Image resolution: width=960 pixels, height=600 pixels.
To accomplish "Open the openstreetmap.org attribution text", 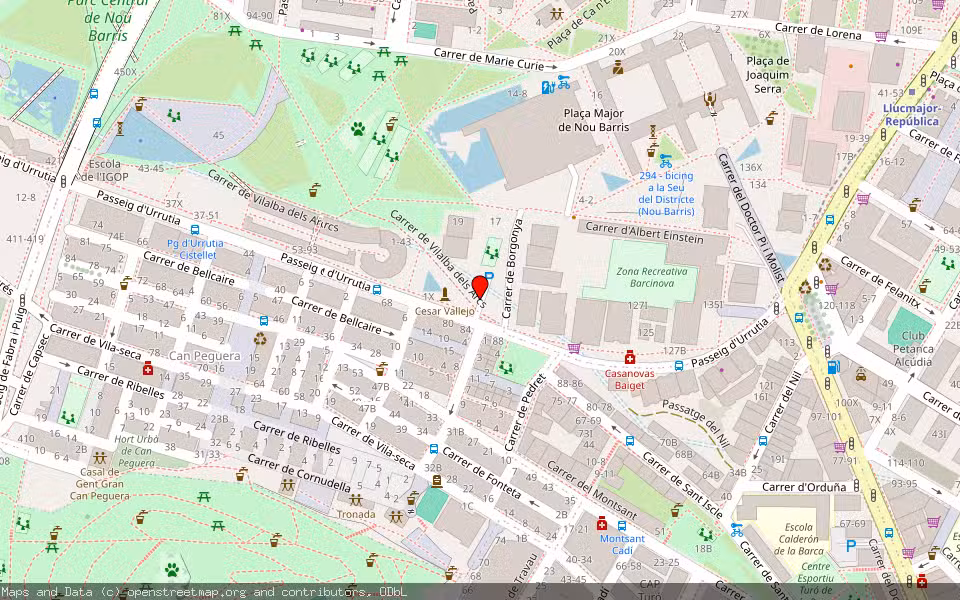I will [204, 592].
